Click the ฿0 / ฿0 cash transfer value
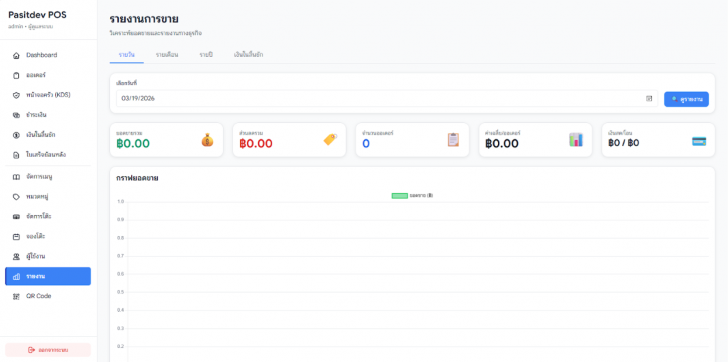The width and height of the screenshot is (728, 362). click(x=624, y=143)
